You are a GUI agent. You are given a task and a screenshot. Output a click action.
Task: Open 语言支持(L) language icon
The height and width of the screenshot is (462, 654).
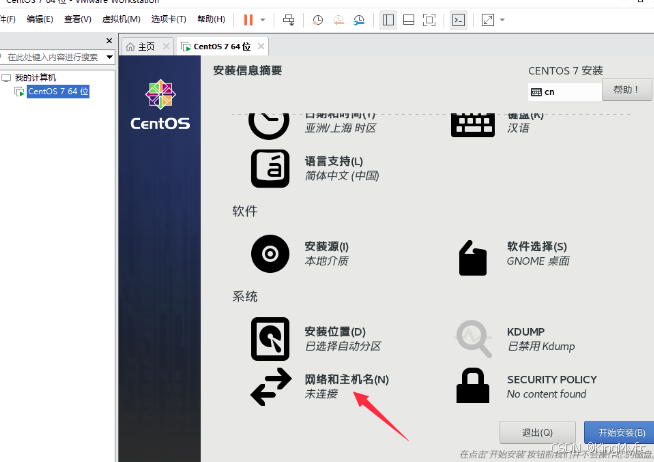[x=270, y=168]
